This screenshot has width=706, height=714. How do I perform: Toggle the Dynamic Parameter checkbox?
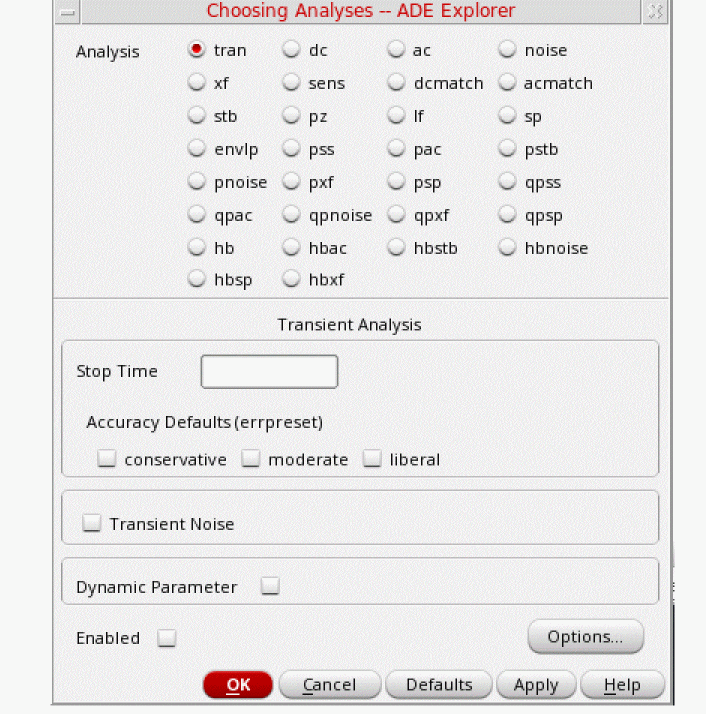click(270, 586)
